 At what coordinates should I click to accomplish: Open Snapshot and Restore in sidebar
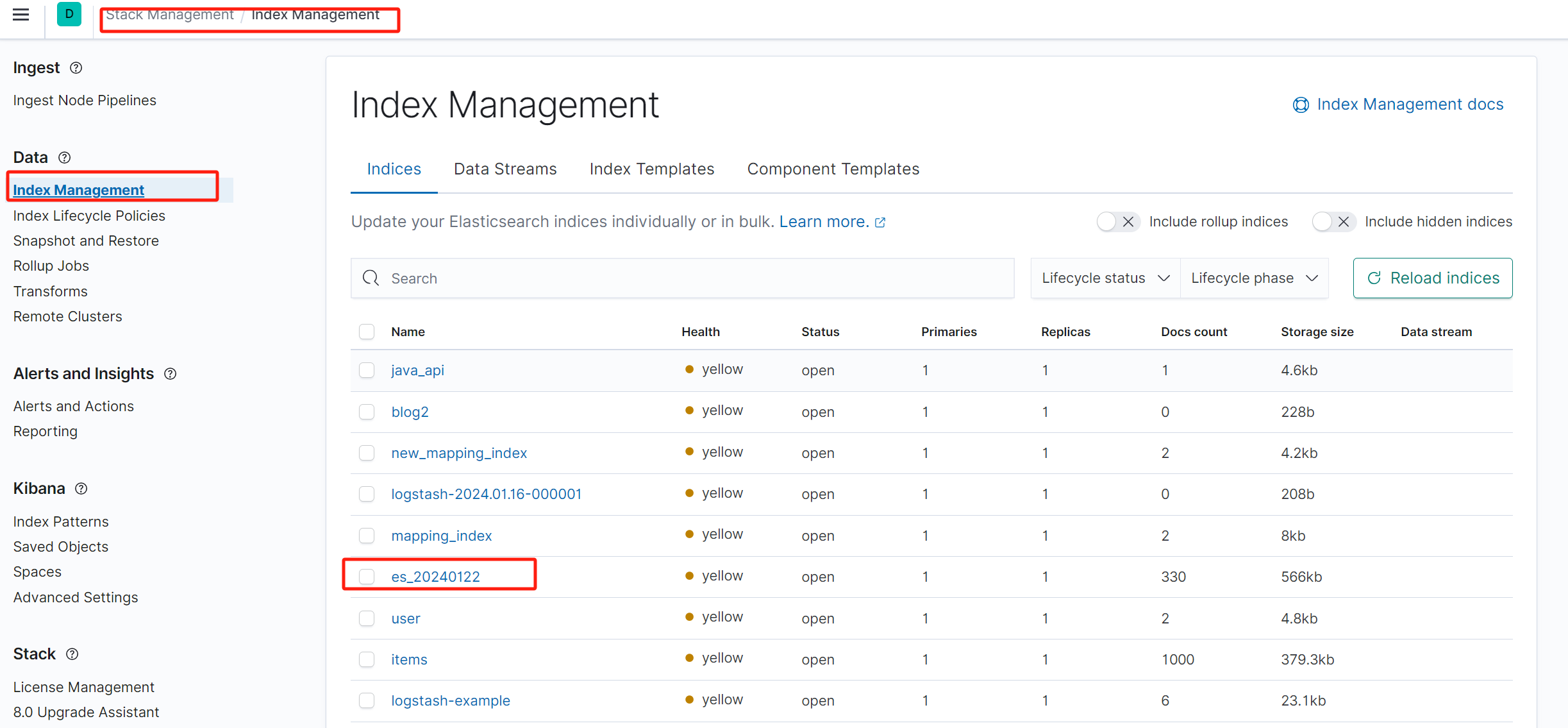pyautogui.click(x=86, y=241)
